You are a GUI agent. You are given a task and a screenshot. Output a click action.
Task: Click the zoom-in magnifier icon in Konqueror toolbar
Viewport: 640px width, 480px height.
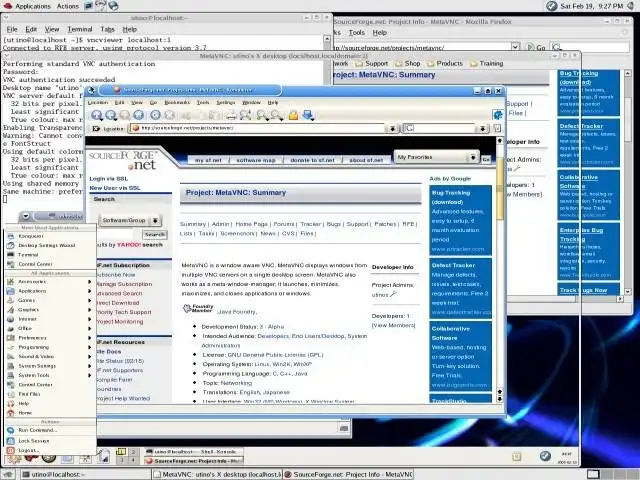pos(262,116)
